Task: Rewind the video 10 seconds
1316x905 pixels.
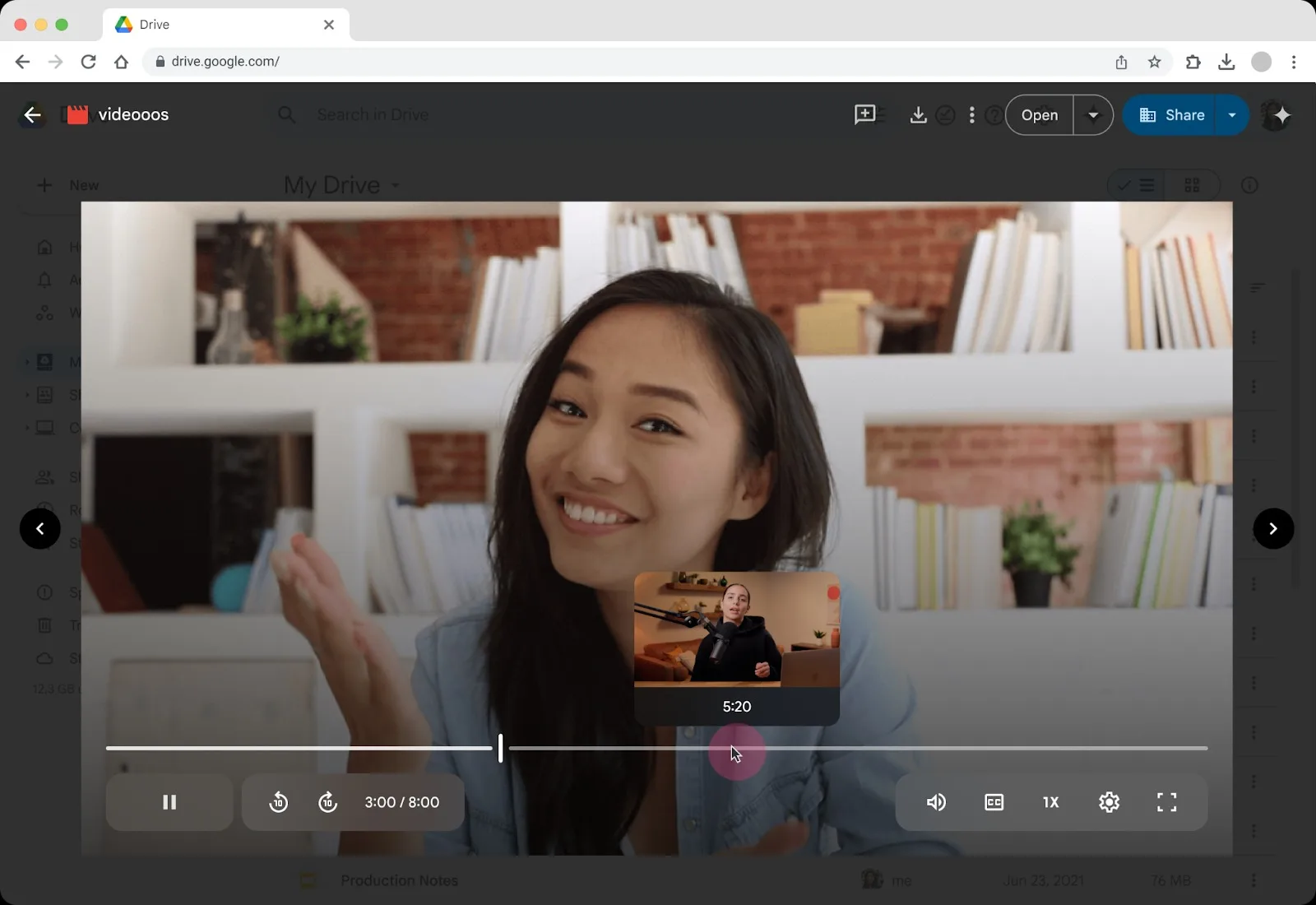Action: pyautogui.click(x=278, y=802)
